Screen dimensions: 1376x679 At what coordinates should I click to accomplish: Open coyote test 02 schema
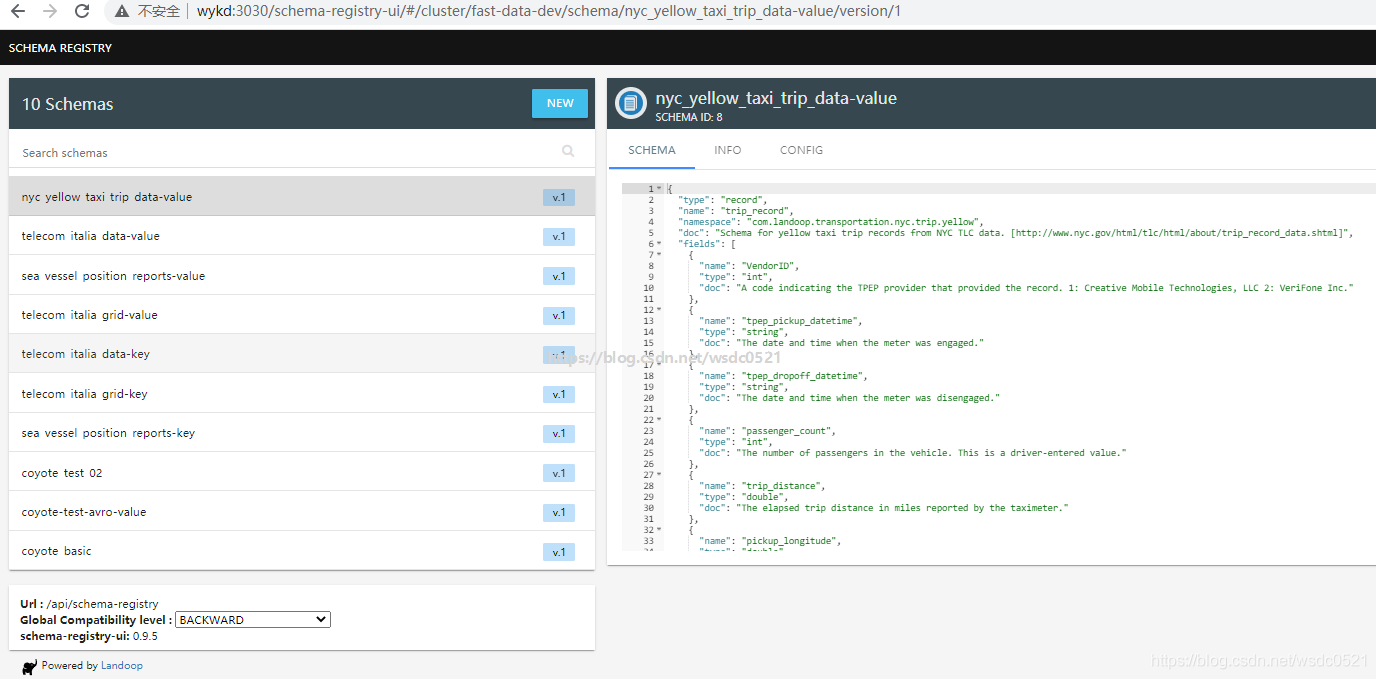pyautogui.click(x=302, y=473)
